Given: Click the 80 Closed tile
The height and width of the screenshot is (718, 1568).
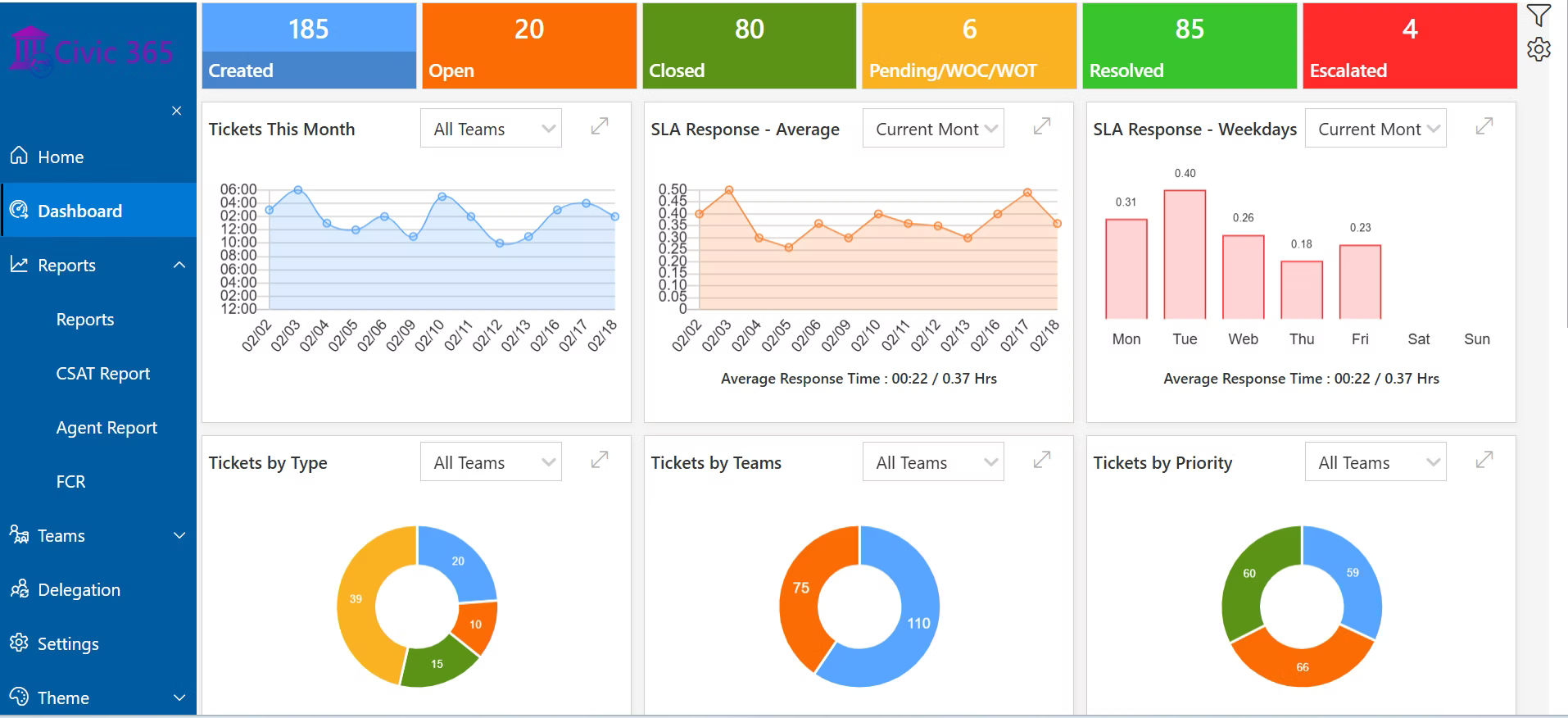Looking at the screenshot, I should (x=750, y=45).
